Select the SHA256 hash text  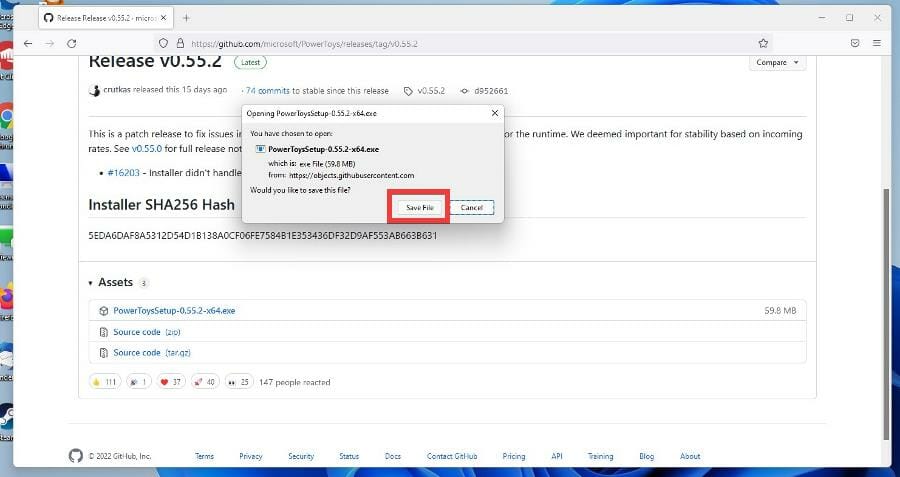263,235
